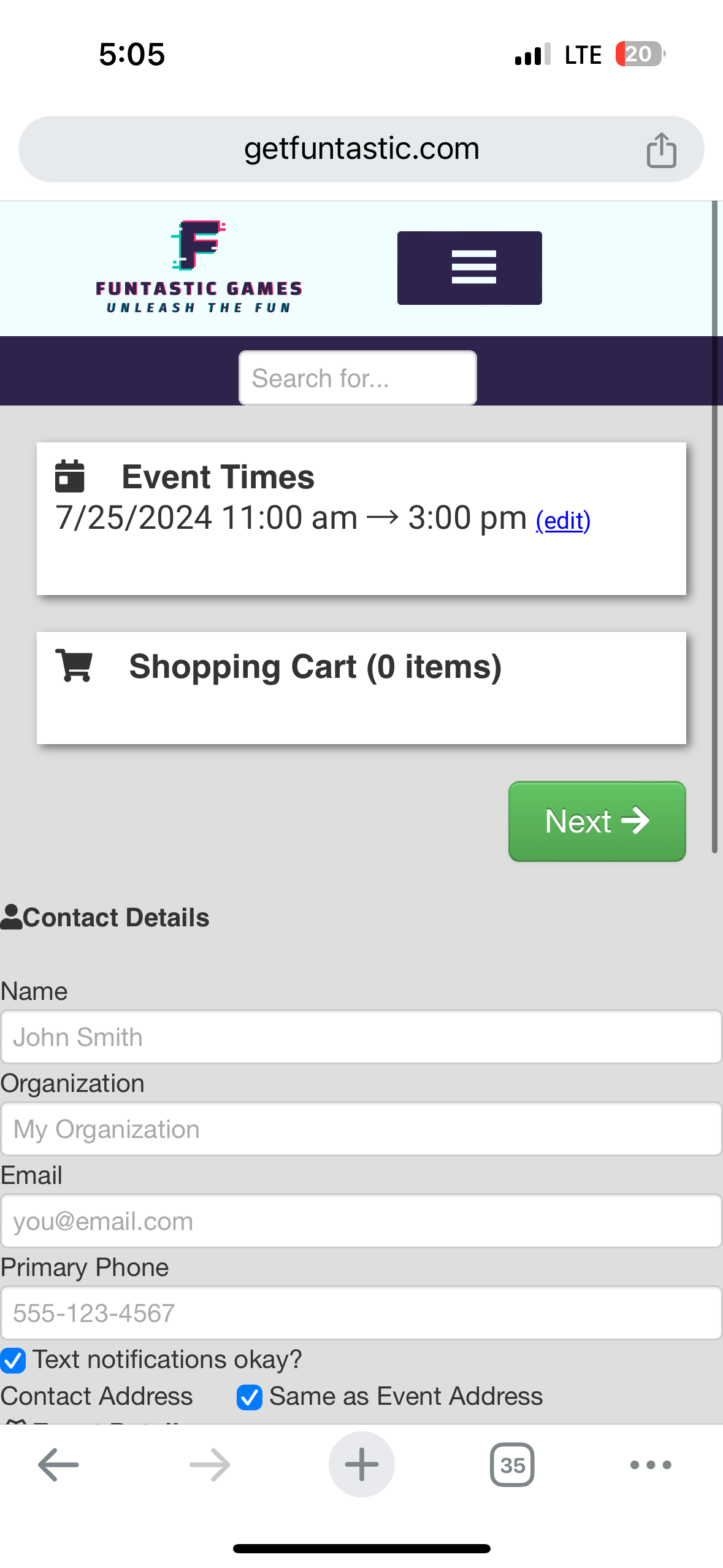Click the shopping cart icon
This screenshot has height=1568, width=723.
(x=74, y=666)
